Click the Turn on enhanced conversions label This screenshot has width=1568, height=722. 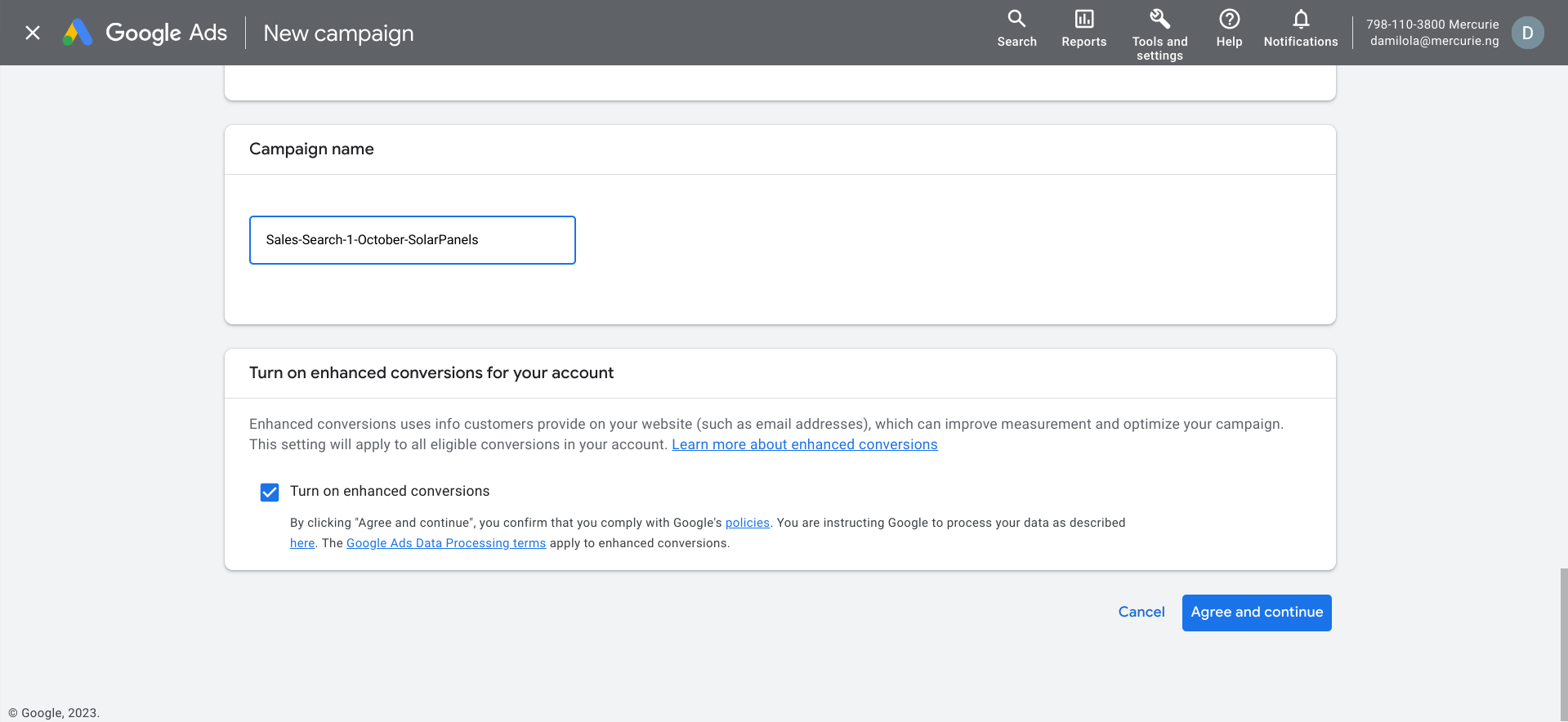pyautogui.click(x=390, y=491)
